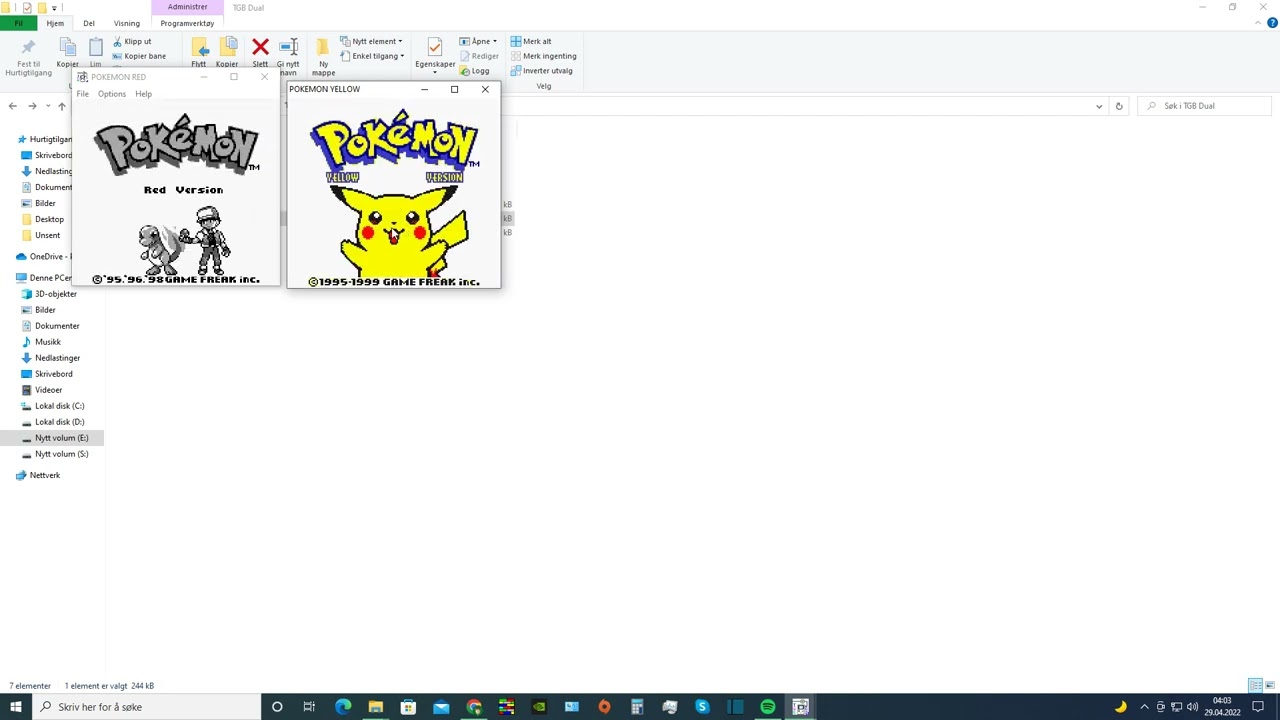Click the Gi nytt navn rename icon

(288, 47)
